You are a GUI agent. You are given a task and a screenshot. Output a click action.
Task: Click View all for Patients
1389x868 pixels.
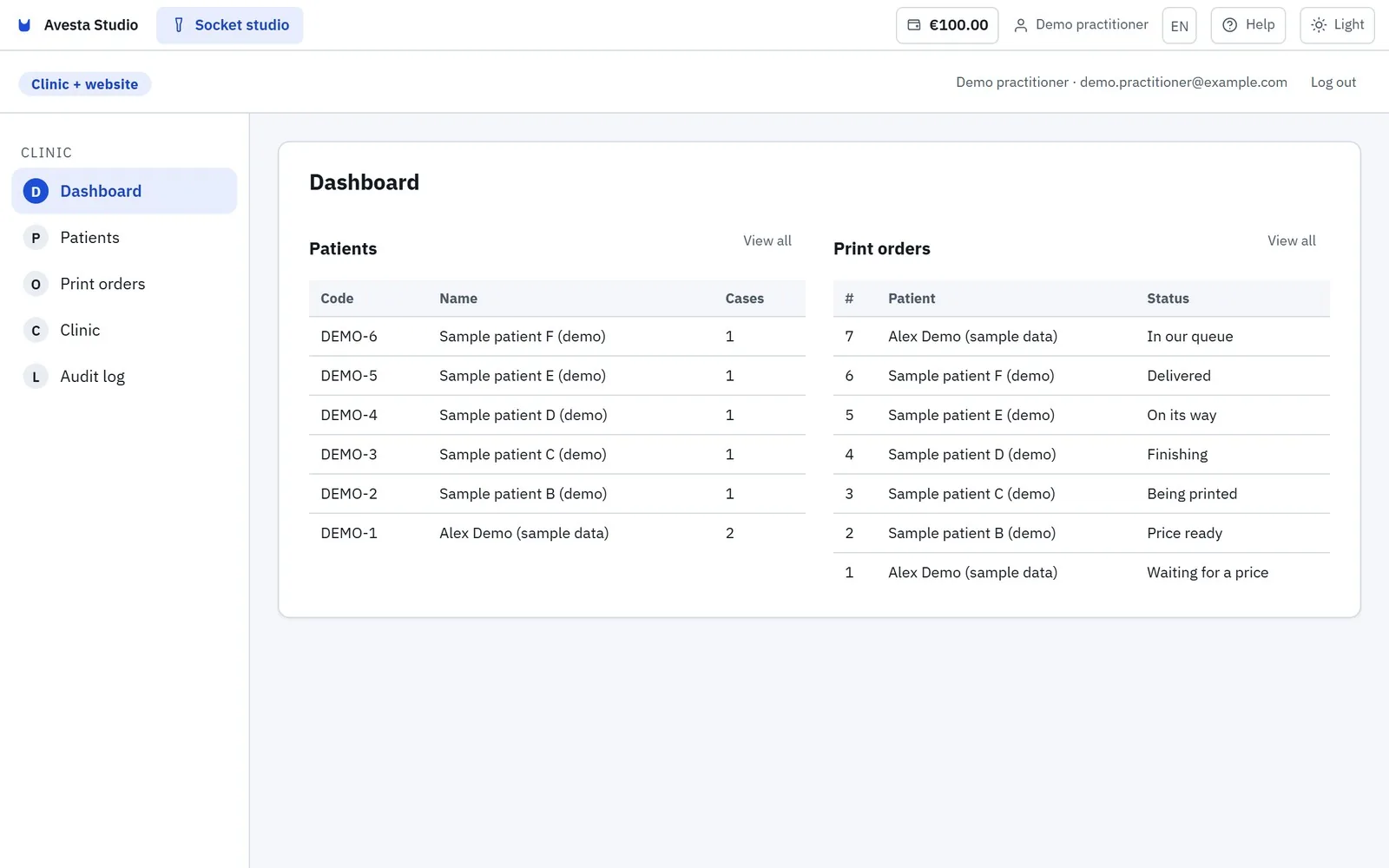(767, 240)
